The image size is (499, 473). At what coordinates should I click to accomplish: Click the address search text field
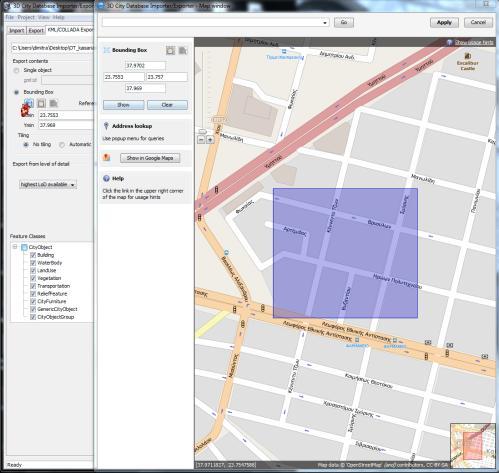click(x=212, y=22)
